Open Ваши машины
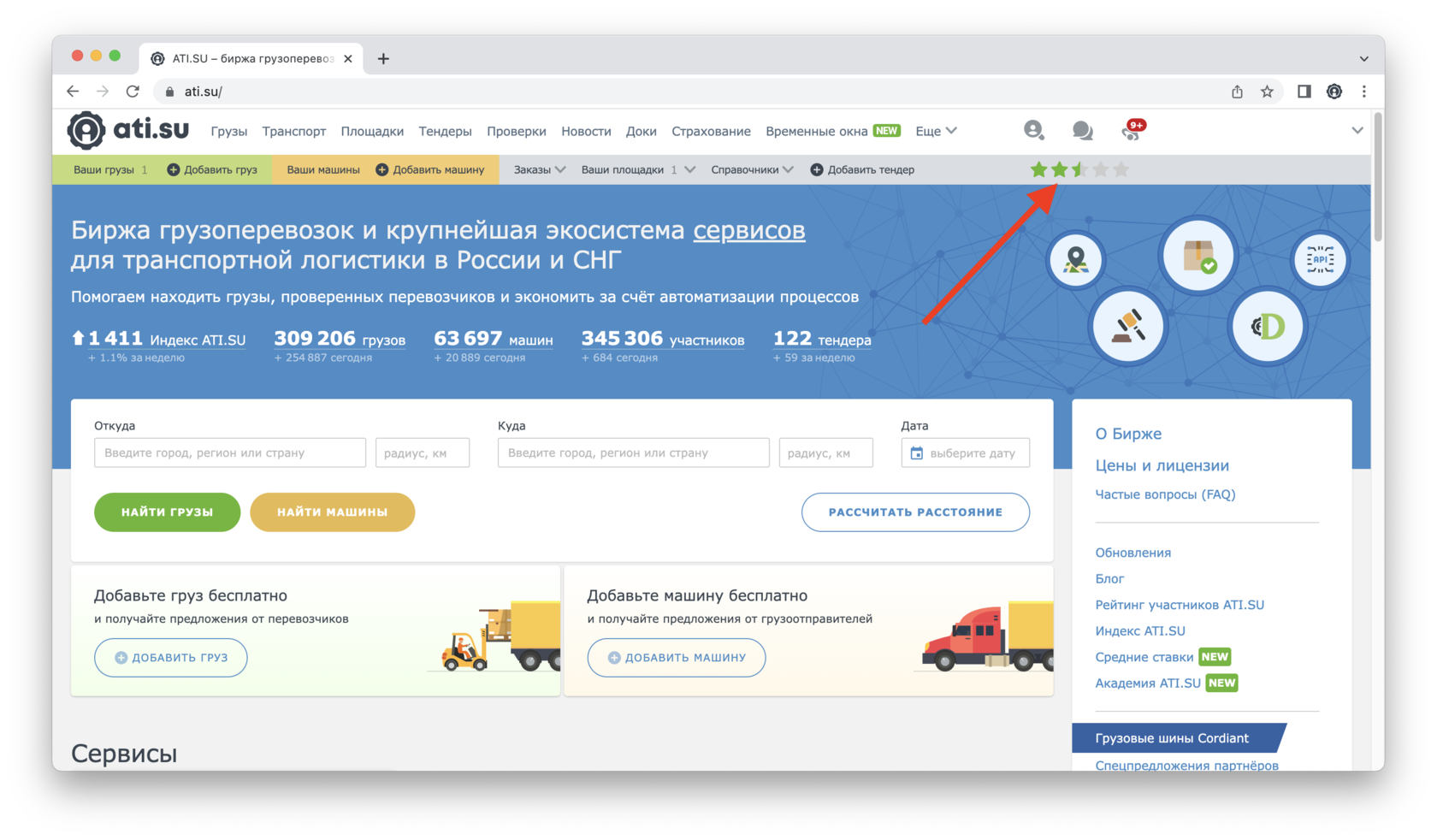 323,169
